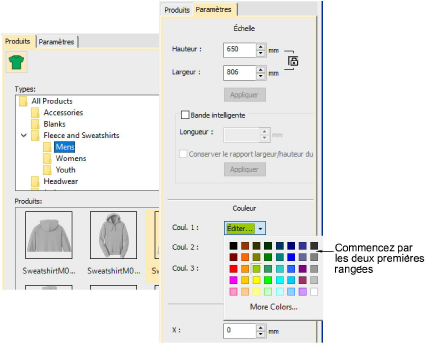This screenshot has width=427, height=360.
Task: Pick the selected yellow-green swatch
Action: tap(256, 269)
